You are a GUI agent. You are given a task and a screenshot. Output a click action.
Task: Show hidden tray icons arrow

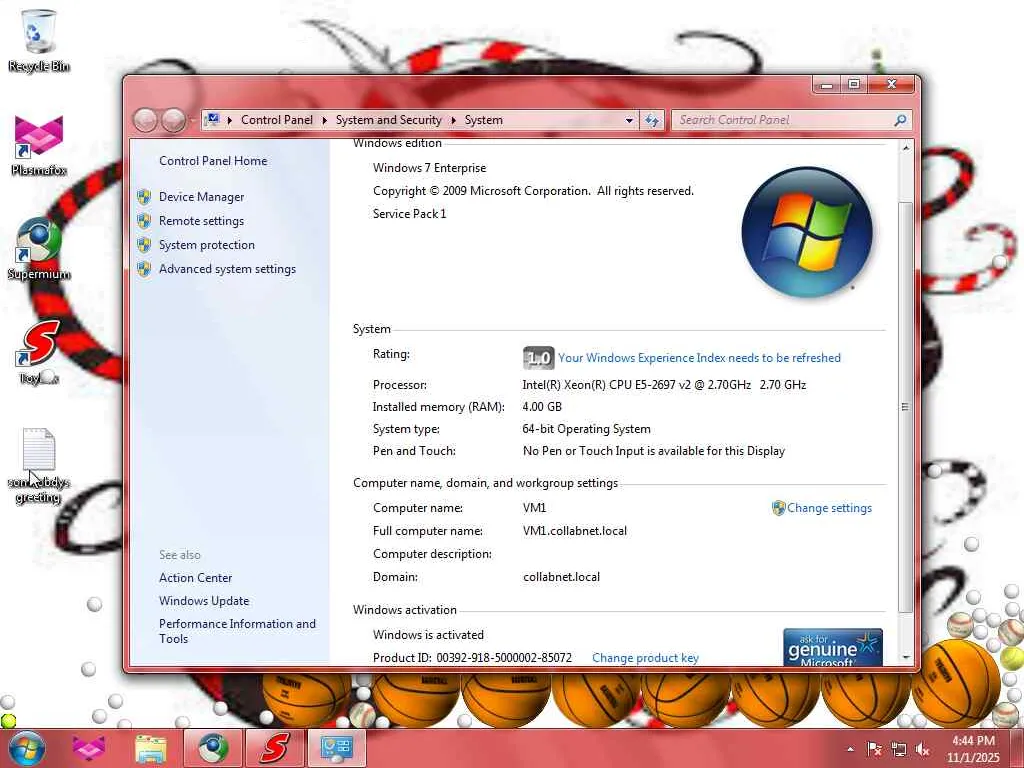(850, 750)
